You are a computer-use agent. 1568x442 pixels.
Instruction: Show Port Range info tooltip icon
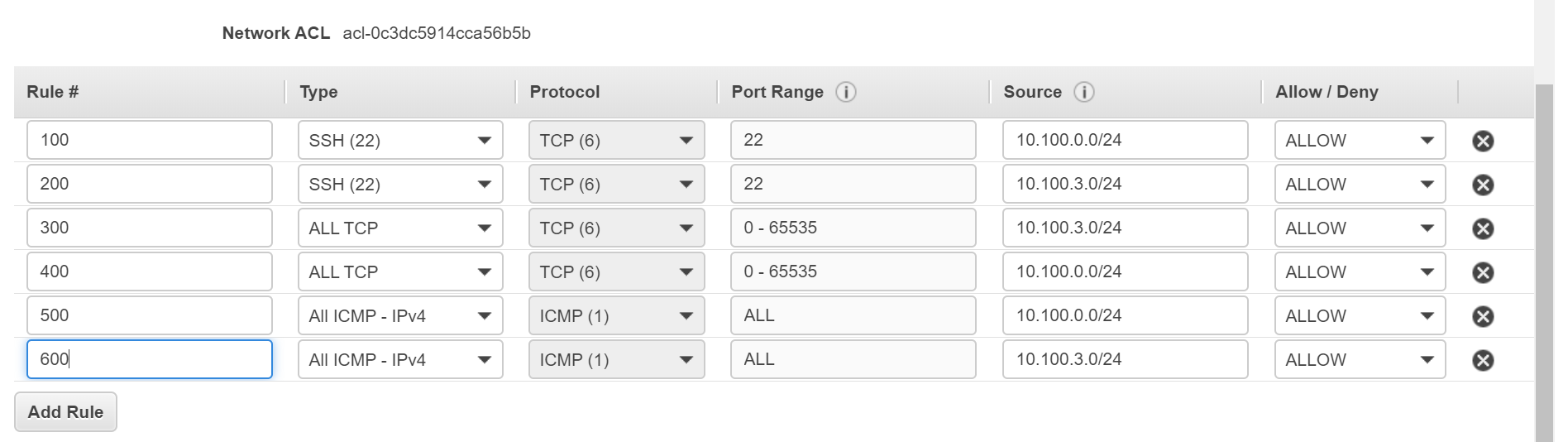click(845, 92)
